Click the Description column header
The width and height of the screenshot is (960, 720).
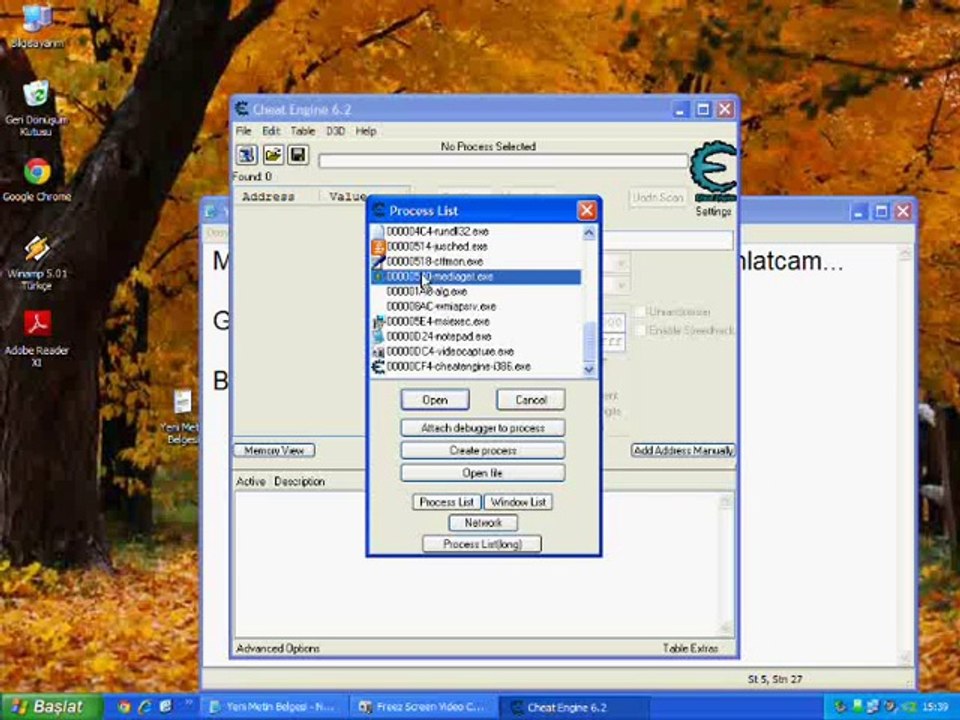[299, 482]
